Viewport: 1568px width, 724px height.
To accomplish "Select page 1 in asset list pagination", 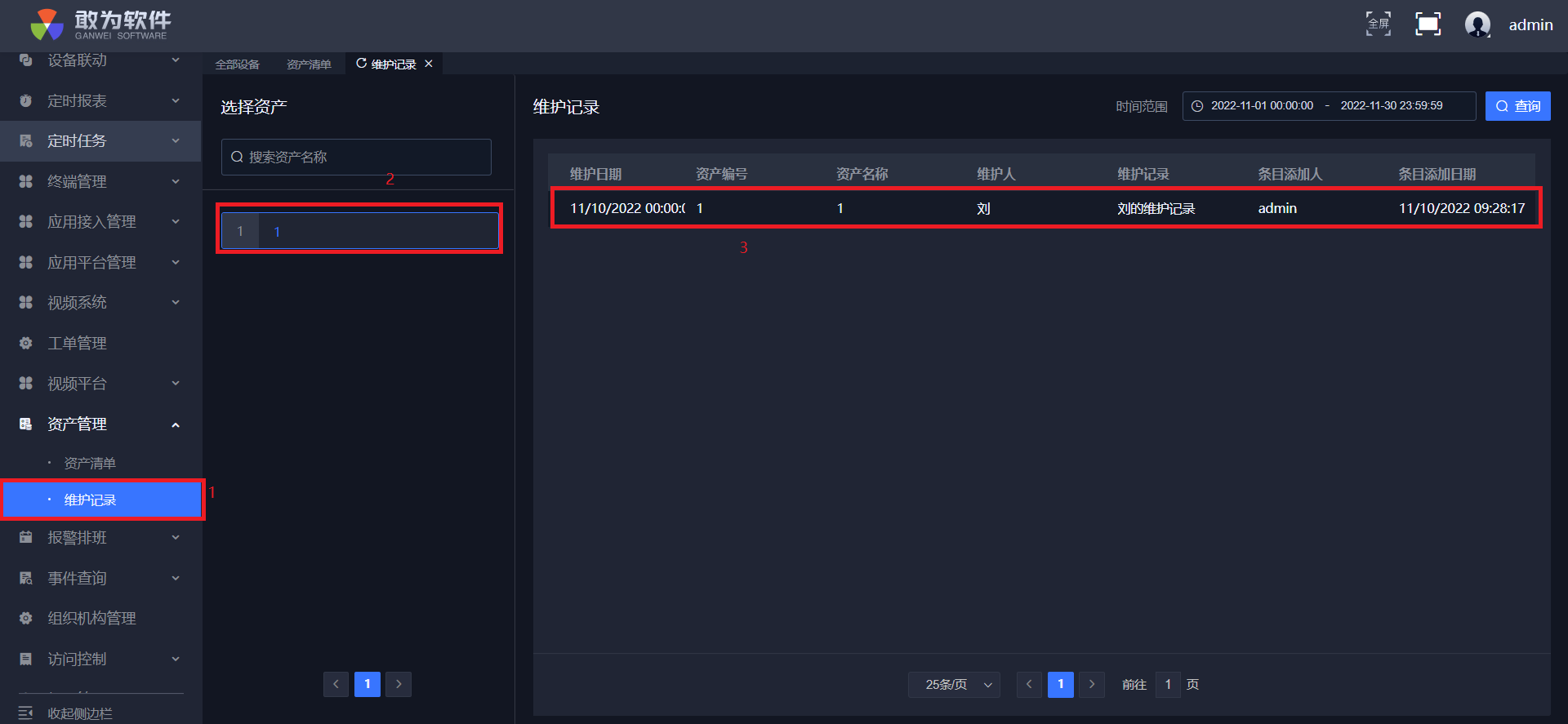I will point(367,684).
